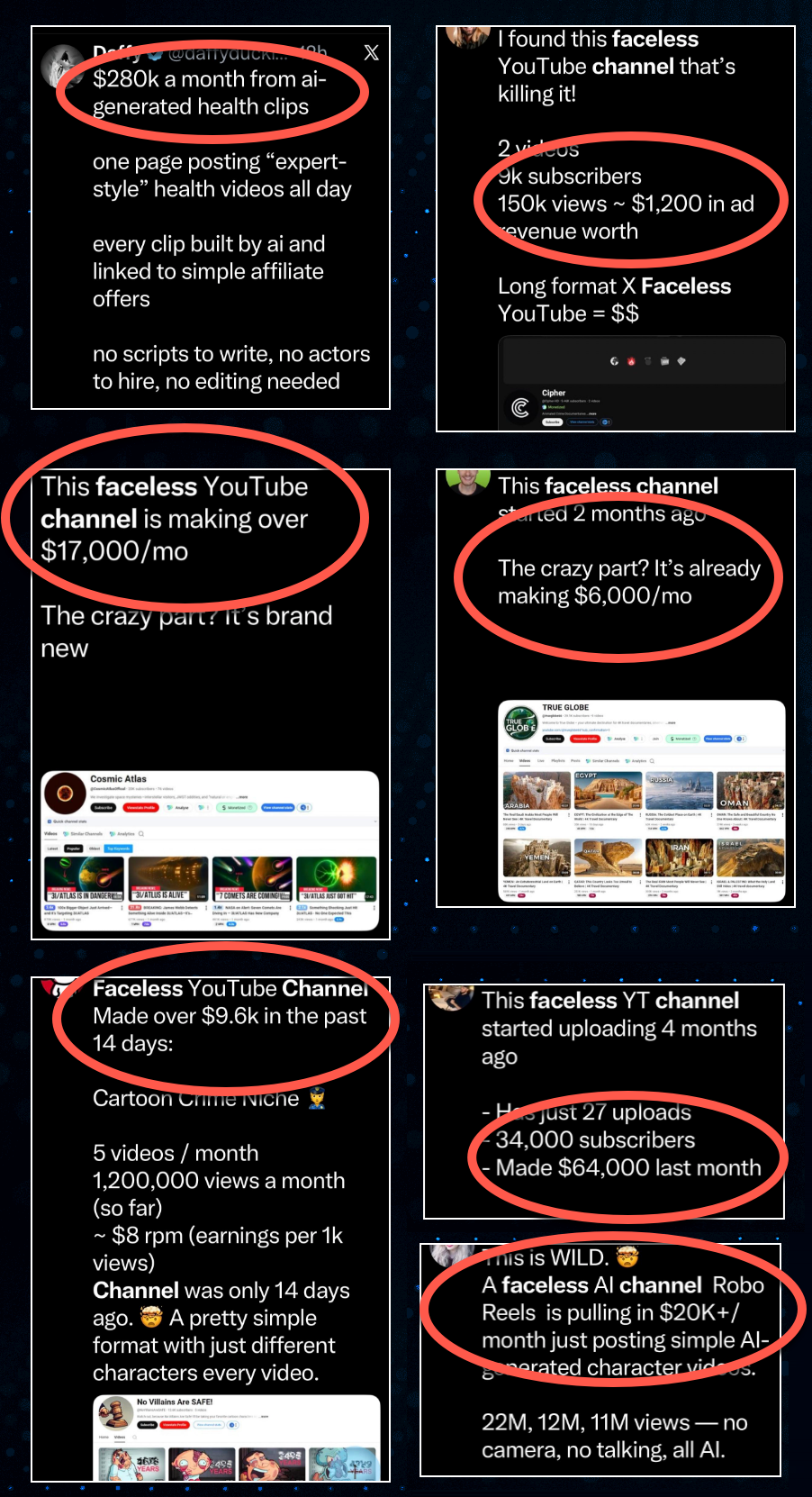Viewport: 812px width, 1497px height.
Task: Open the Cipher channel logo avatar
Action: 519,408
